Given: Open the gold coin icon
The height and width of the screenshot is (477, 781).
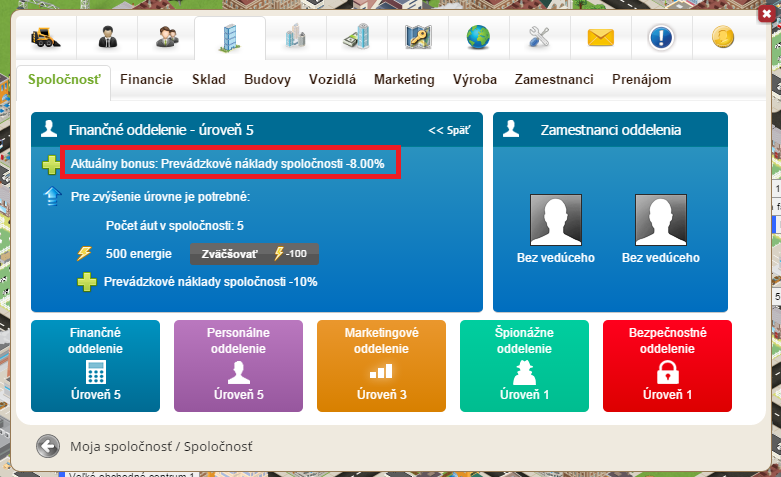Looking at the screenshot, I should [x=723, y=37].
